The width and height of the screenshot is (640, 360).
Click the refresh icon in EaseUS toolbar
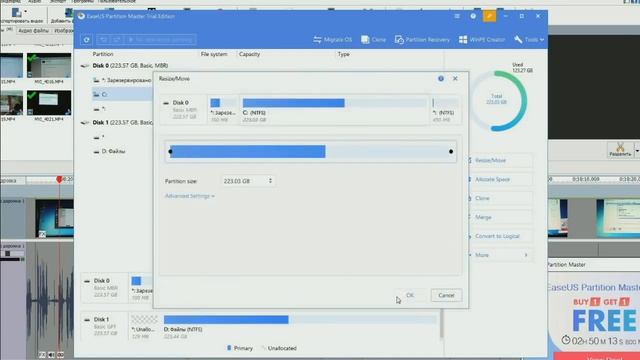(87, 40)
